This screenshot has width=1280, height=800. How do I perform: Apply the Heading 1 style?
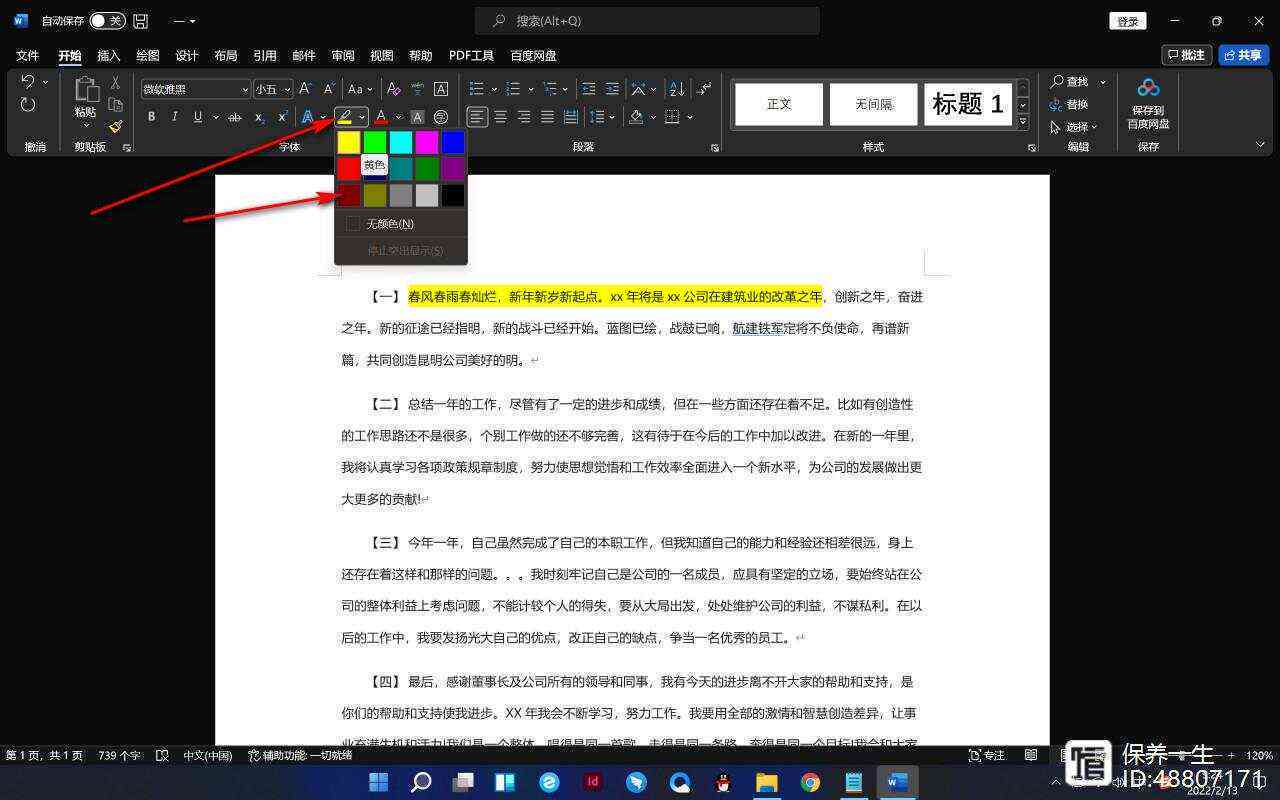point(968,104)
